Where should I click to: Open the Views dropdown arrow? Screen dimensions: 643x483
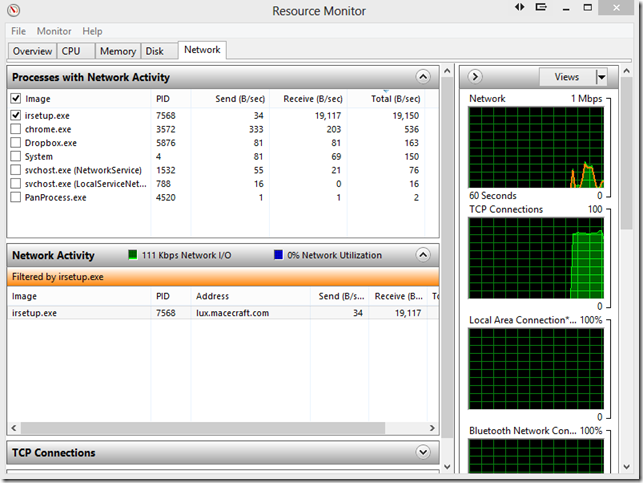601,77
